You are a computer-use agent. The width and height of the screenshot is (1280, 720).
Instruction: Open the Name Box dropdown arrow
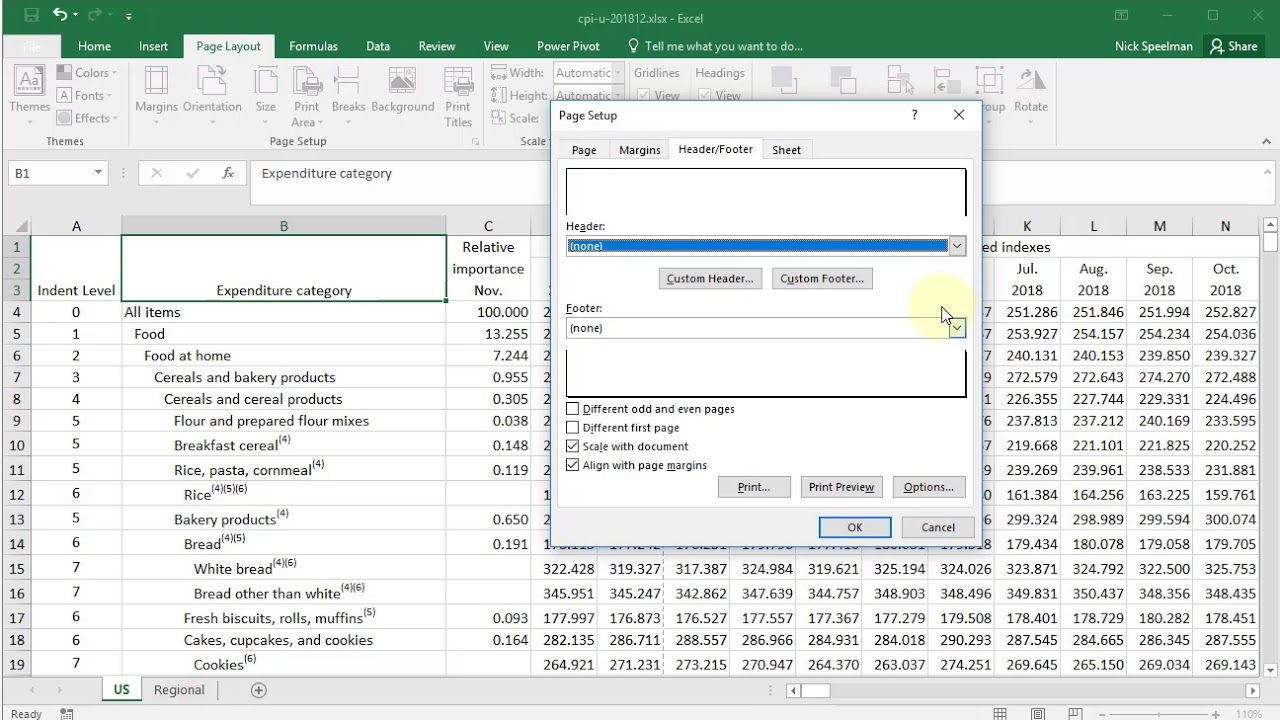click(x=98, y=173)
